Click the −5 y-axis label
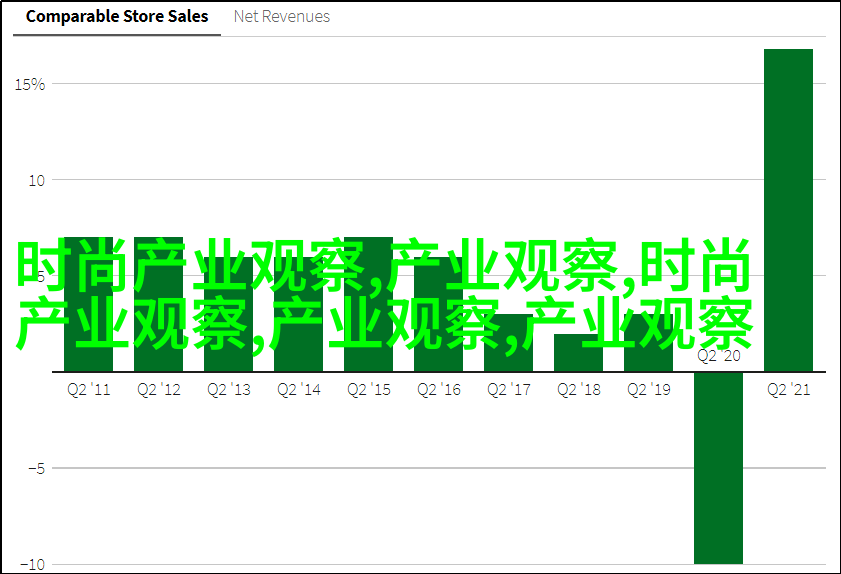The height and width of the screenshot is (574, 841). click(36, 468)
